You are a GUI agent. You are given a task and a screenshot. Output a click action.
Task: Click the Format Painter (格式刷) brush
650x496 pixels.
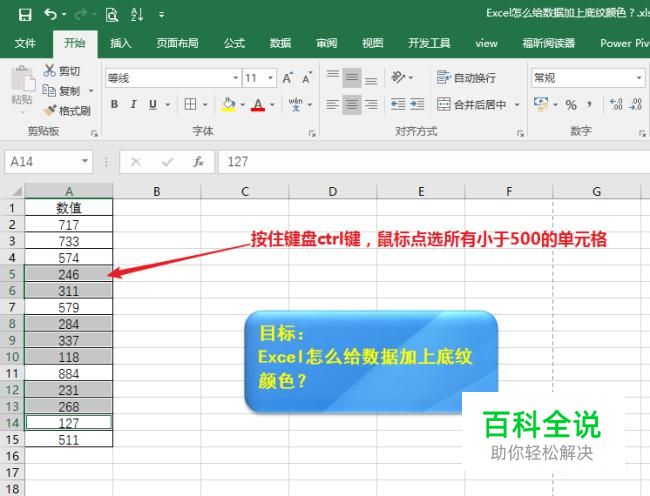(x=50, y=110)
